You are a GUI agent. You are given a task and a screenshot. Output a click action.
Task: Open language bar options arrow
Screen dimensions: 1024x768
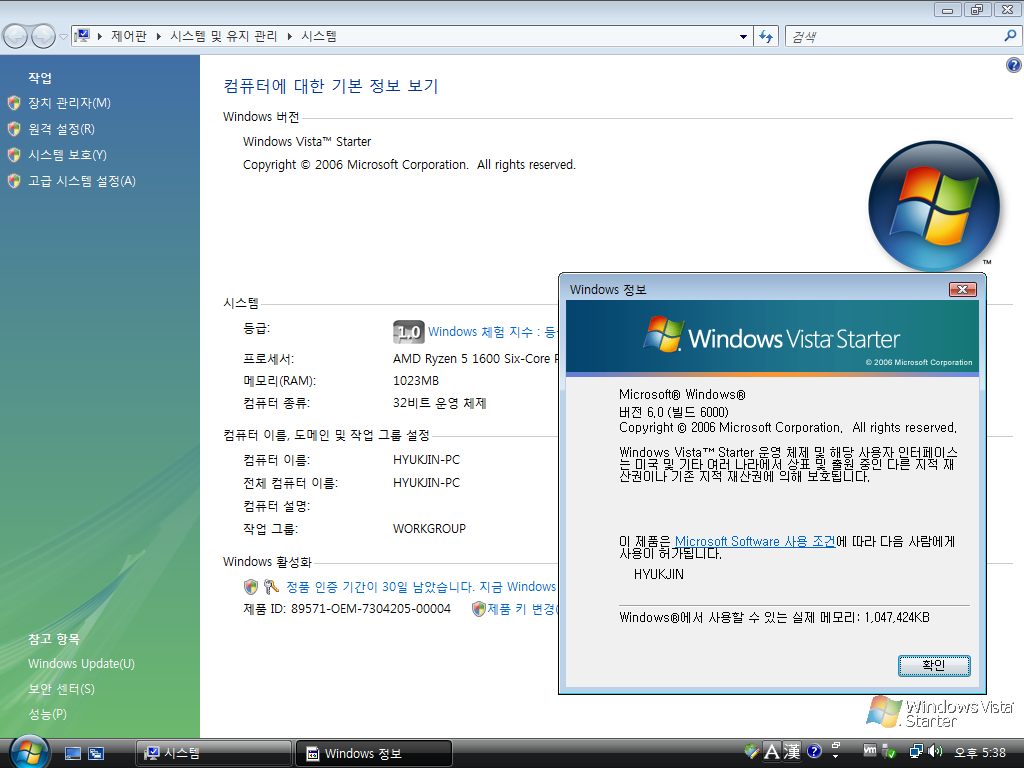(x=836, y=757)
